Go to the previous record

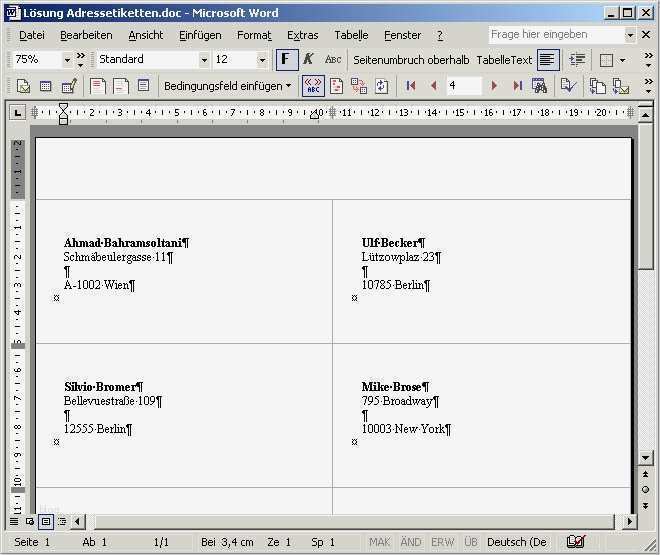[434, 86]
